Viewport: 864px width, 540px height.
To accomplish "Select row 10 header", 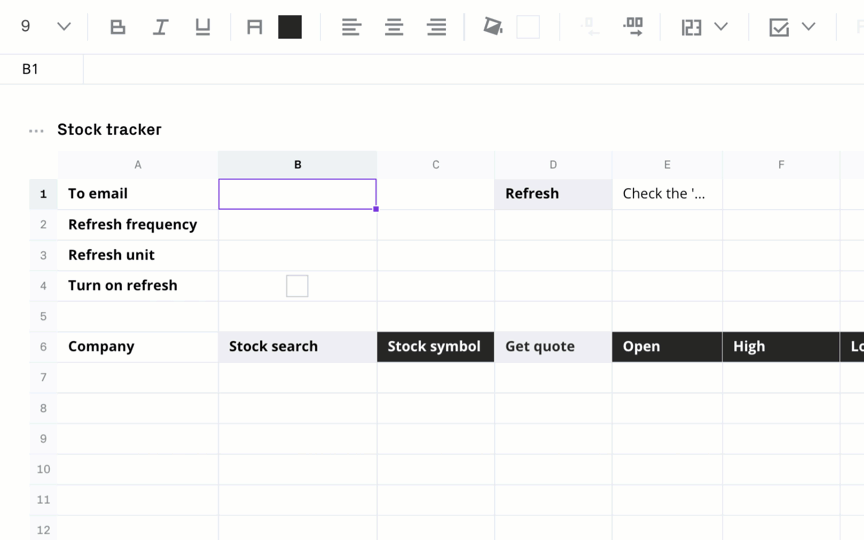I will pyautogui.click(x=43, y=469).
